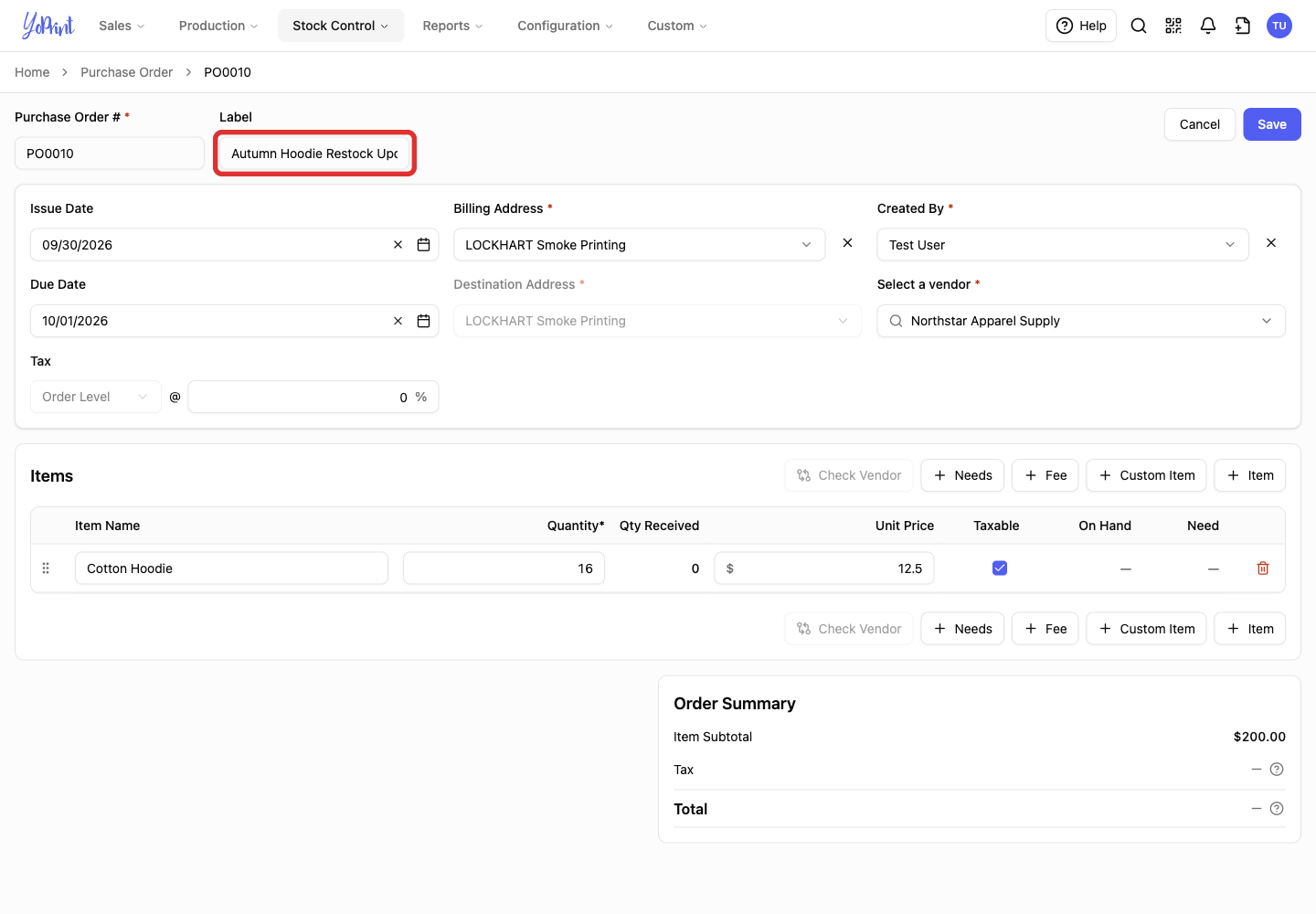Click the Save button

1272,124
